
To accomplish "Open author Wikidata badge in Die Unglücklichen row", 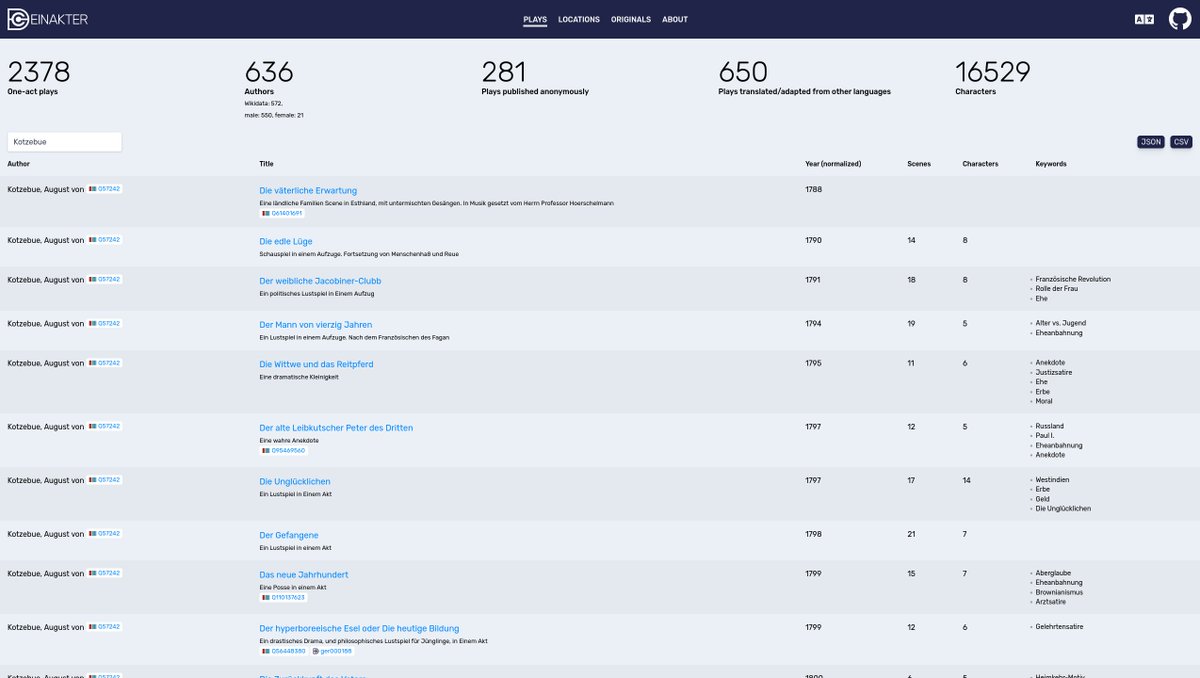I will (105, 480).
